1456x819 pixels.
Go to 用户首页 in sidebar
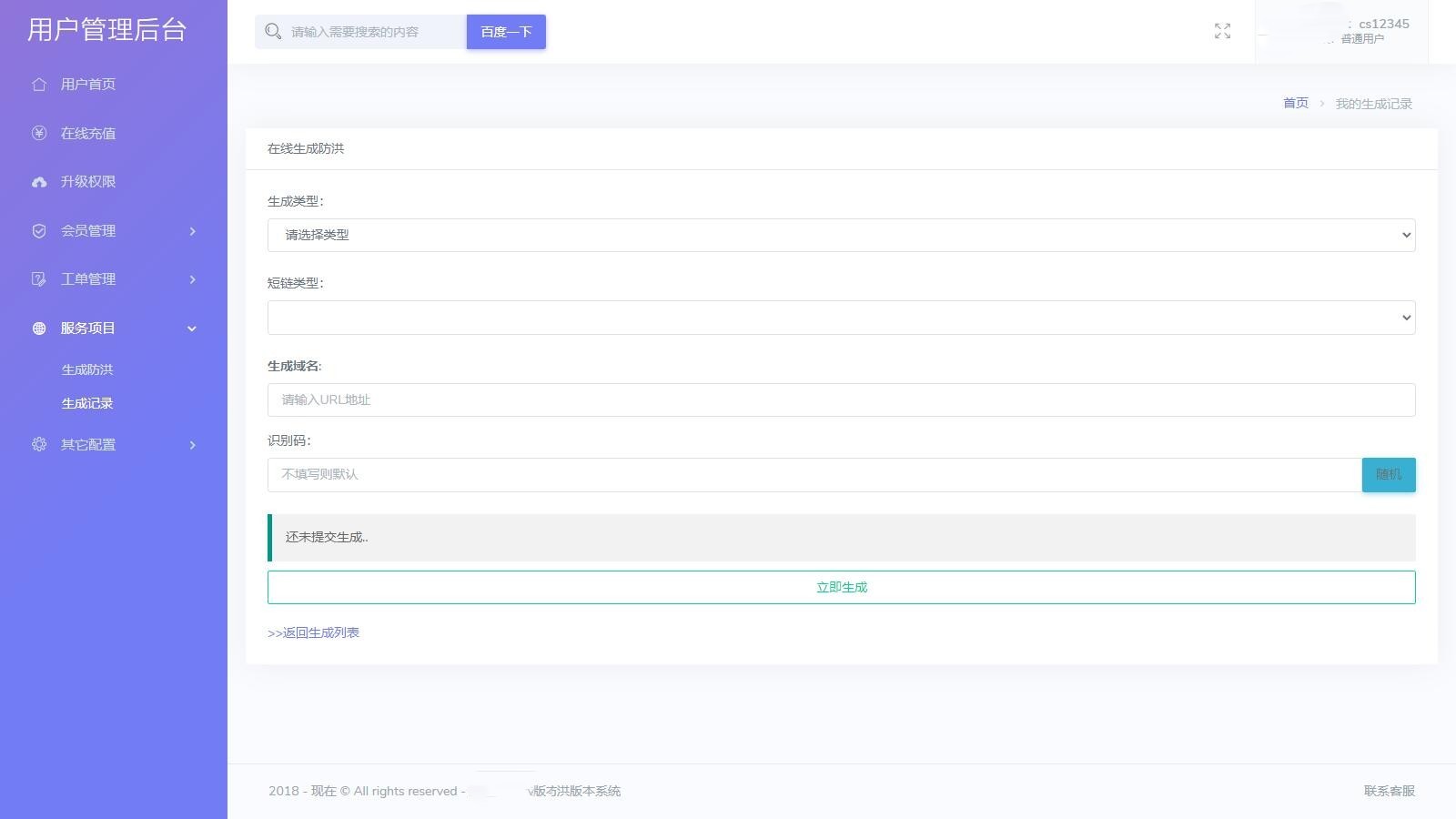point(87,85)
